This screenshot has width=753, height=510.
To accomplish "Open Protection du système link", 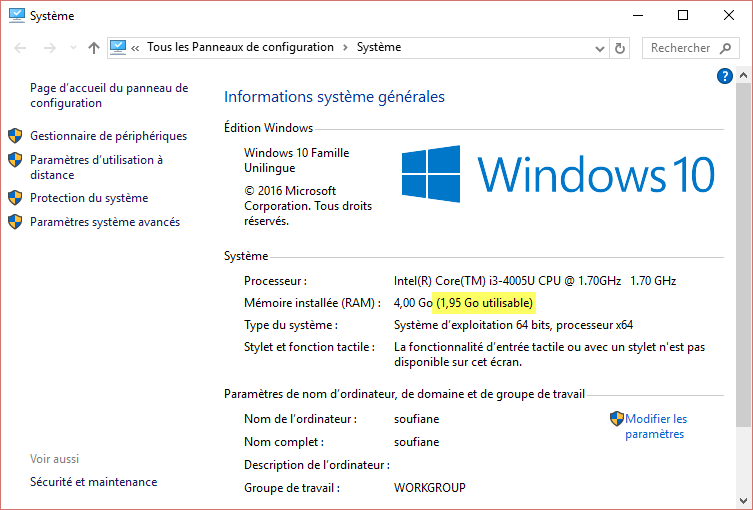I will click(89, 198).
